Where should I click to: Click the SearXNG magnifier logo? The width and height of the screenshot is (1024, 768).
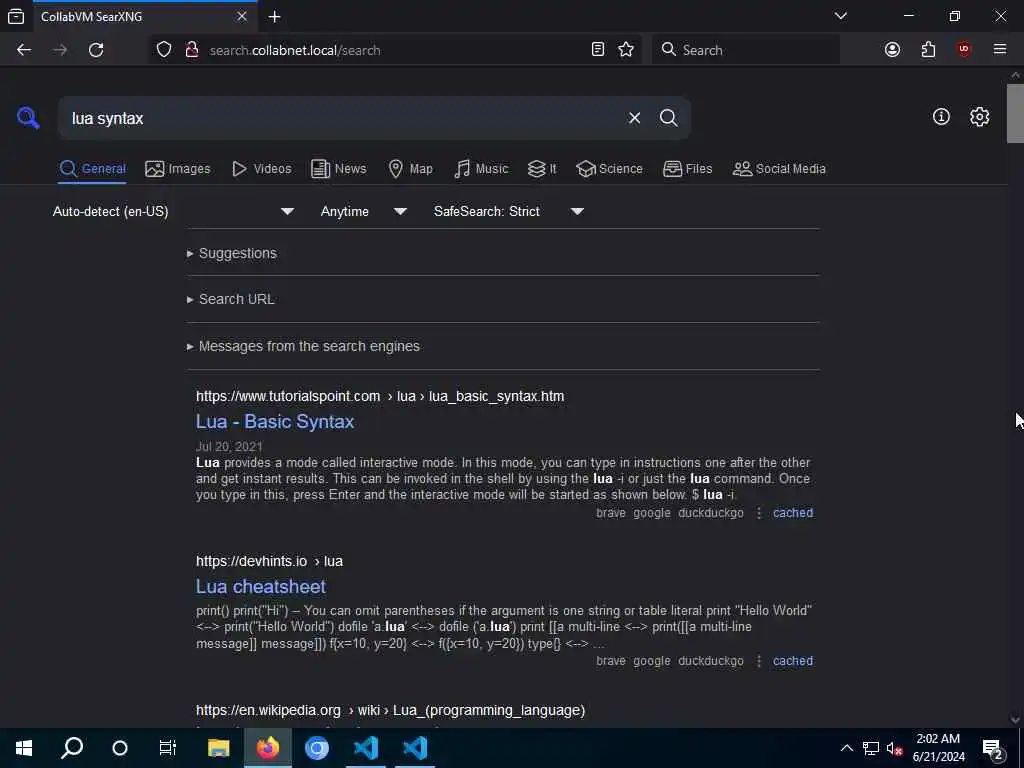pyautogui.click(x=28, y=118)
